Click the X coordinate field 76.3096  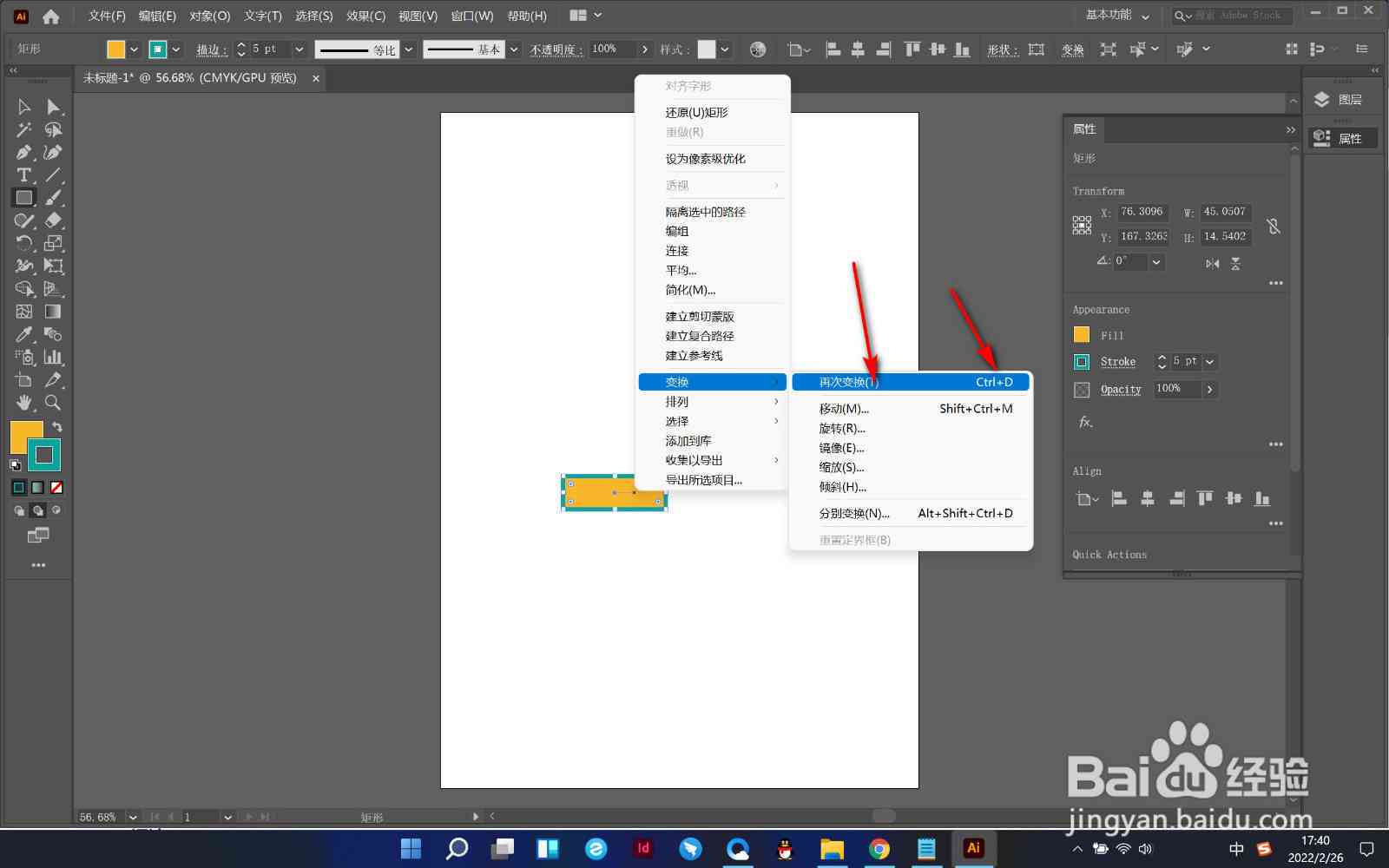pyautogui.click(x=1142, y=212)
